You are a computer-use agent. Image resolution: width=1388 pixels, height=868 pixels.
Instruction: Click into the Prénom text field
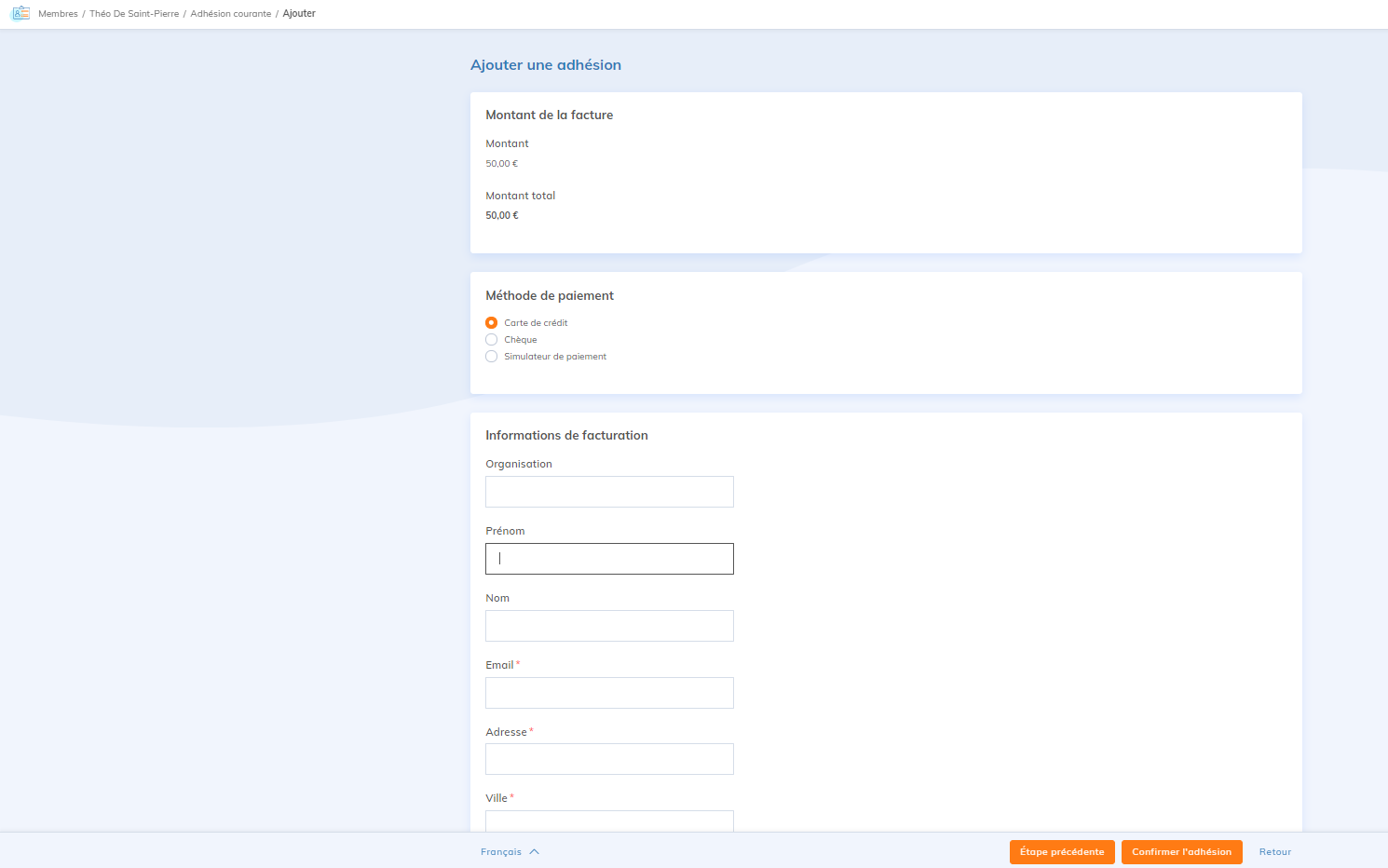tap(609, 559)
